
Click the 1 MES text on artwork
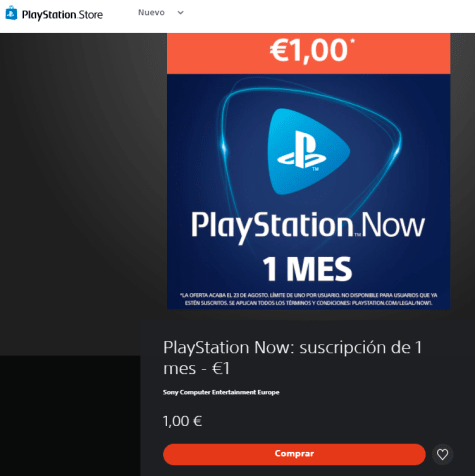pyautogui.click(x=307, y=269)
